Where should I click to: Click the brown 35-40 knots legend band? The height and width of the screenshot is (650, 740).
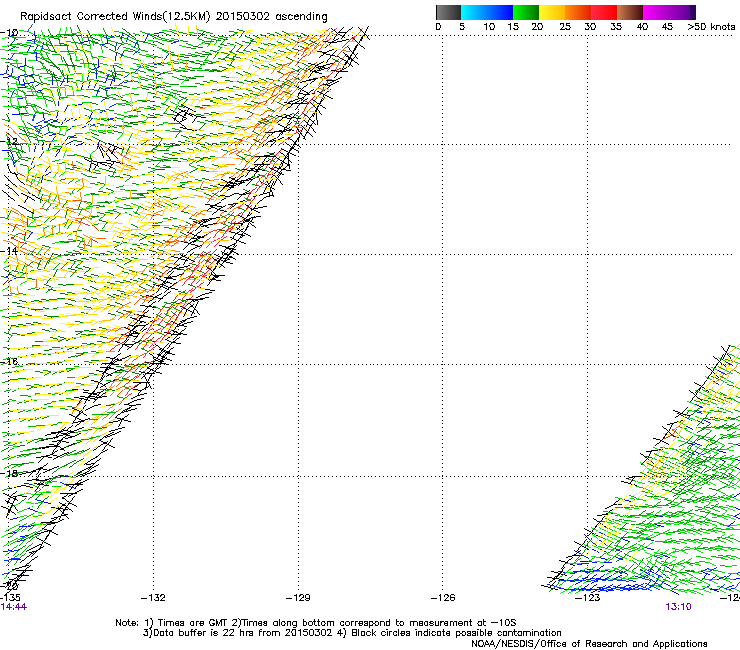pos(630,12)
